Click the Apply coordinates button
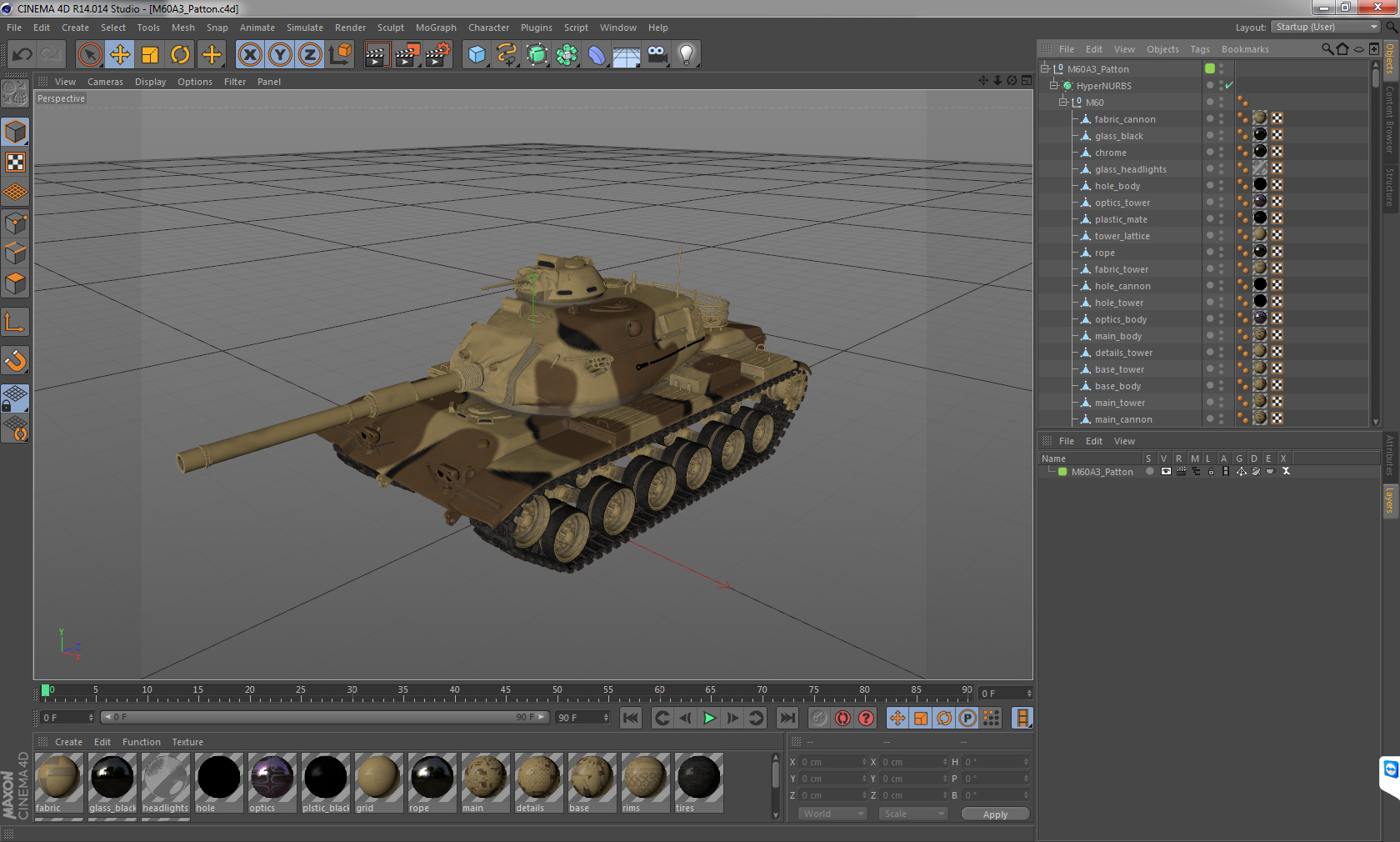 pos(995,814)
